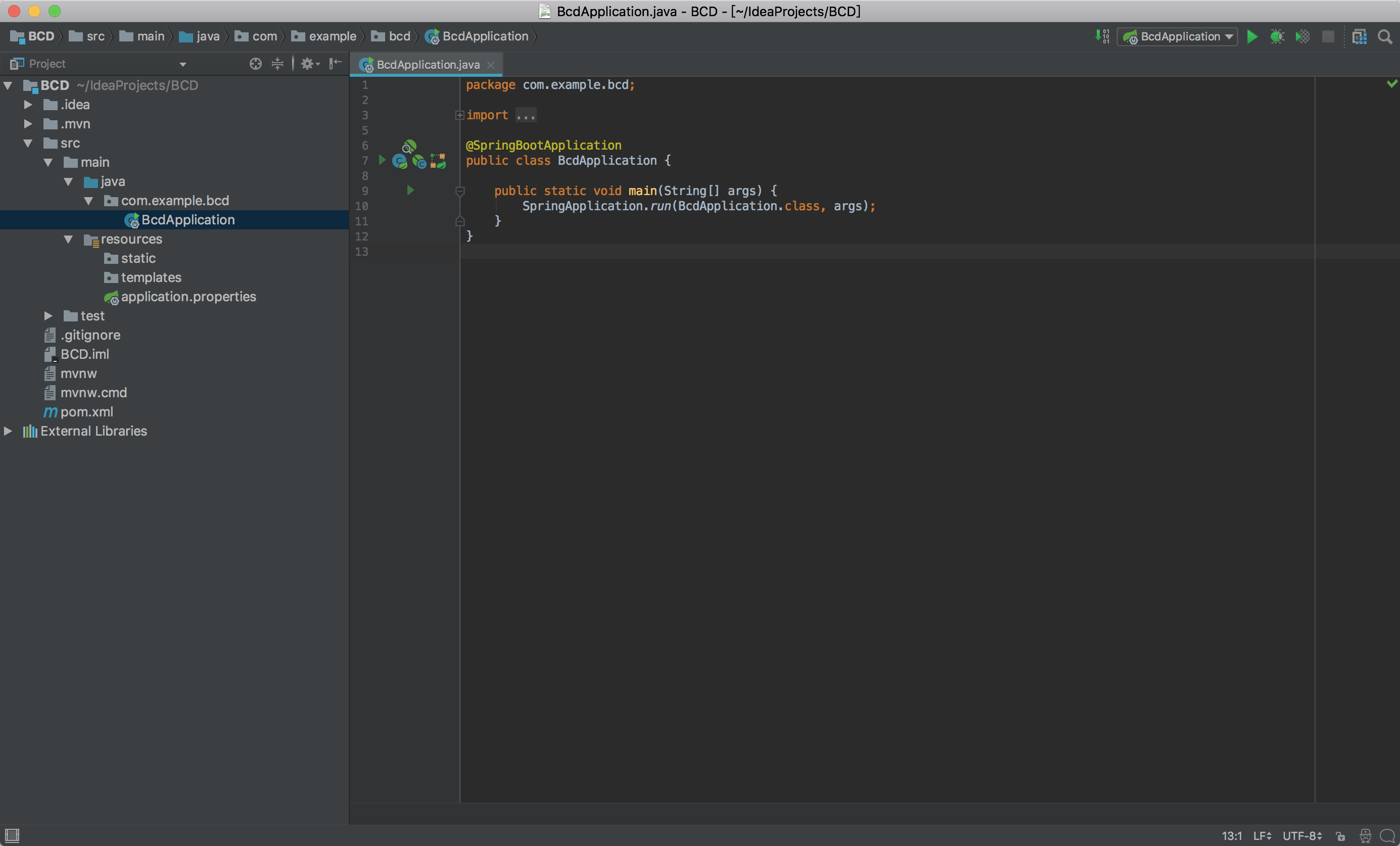This screenshot has height=846, width=1400.
Task: Collapse the resources folder
Action: tap(68, 239)
